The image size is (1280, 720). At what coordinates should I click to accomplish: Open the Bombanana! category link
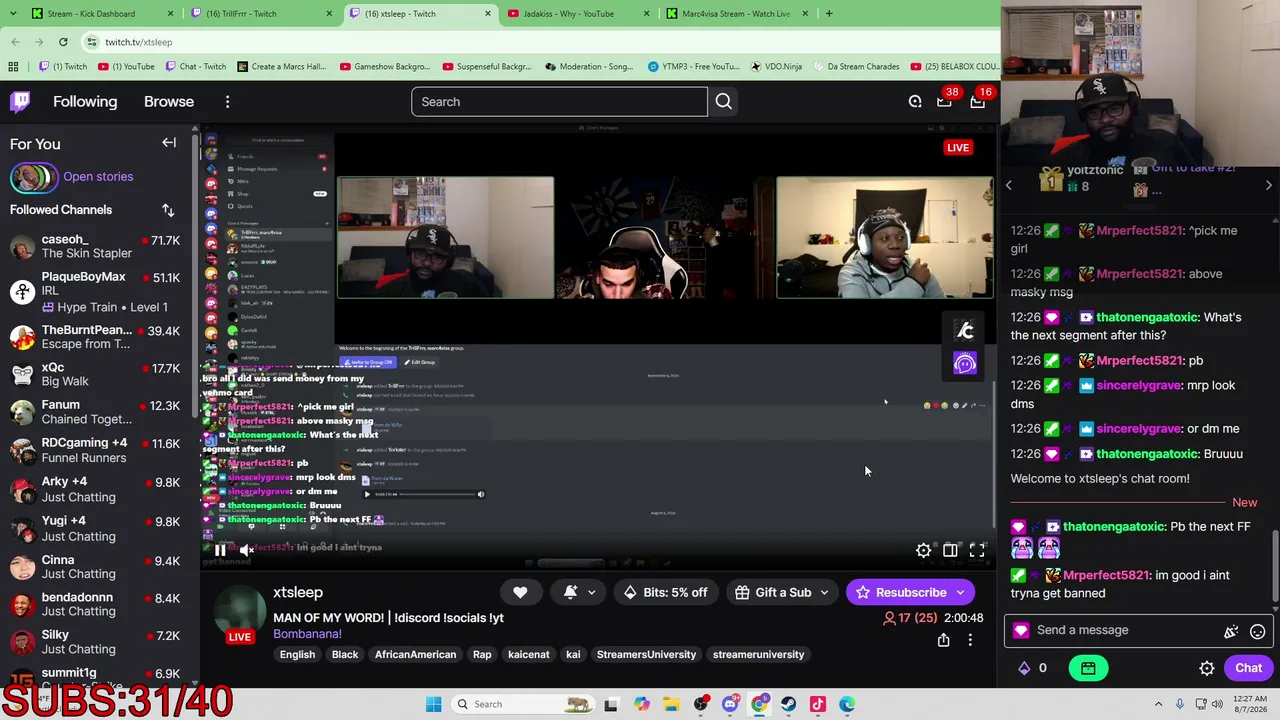[x=307, y=634]
